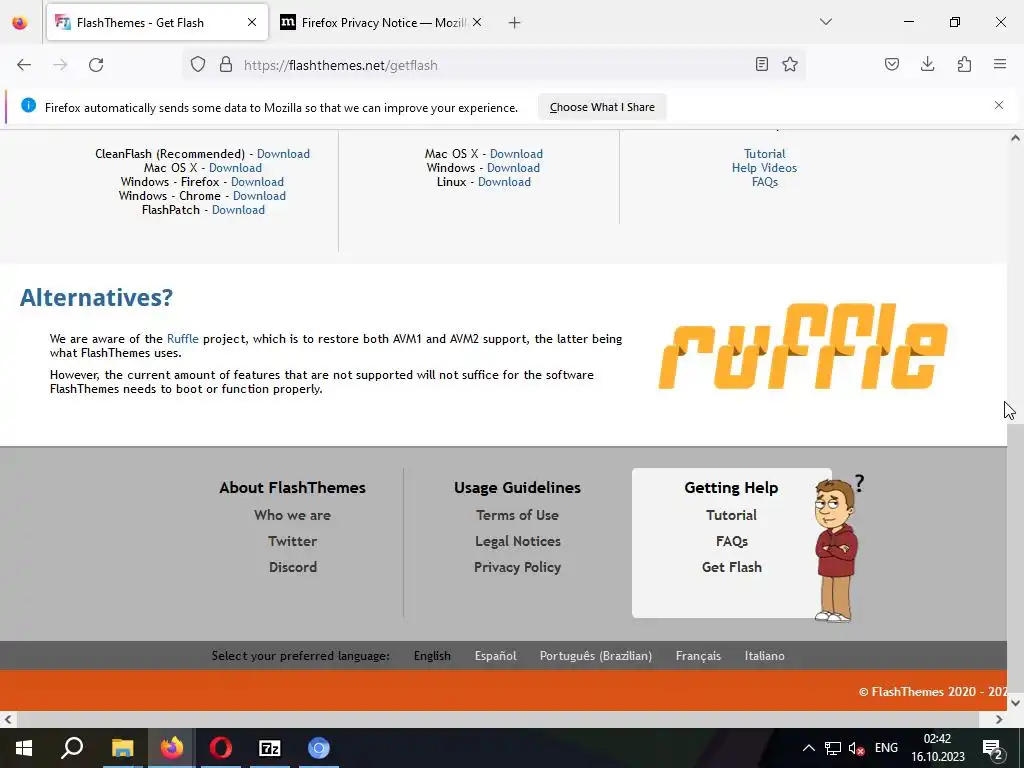This screenshot has height=768, width=1024.
Task: Click the Ruffle logo image
Action: pos(803,346)
